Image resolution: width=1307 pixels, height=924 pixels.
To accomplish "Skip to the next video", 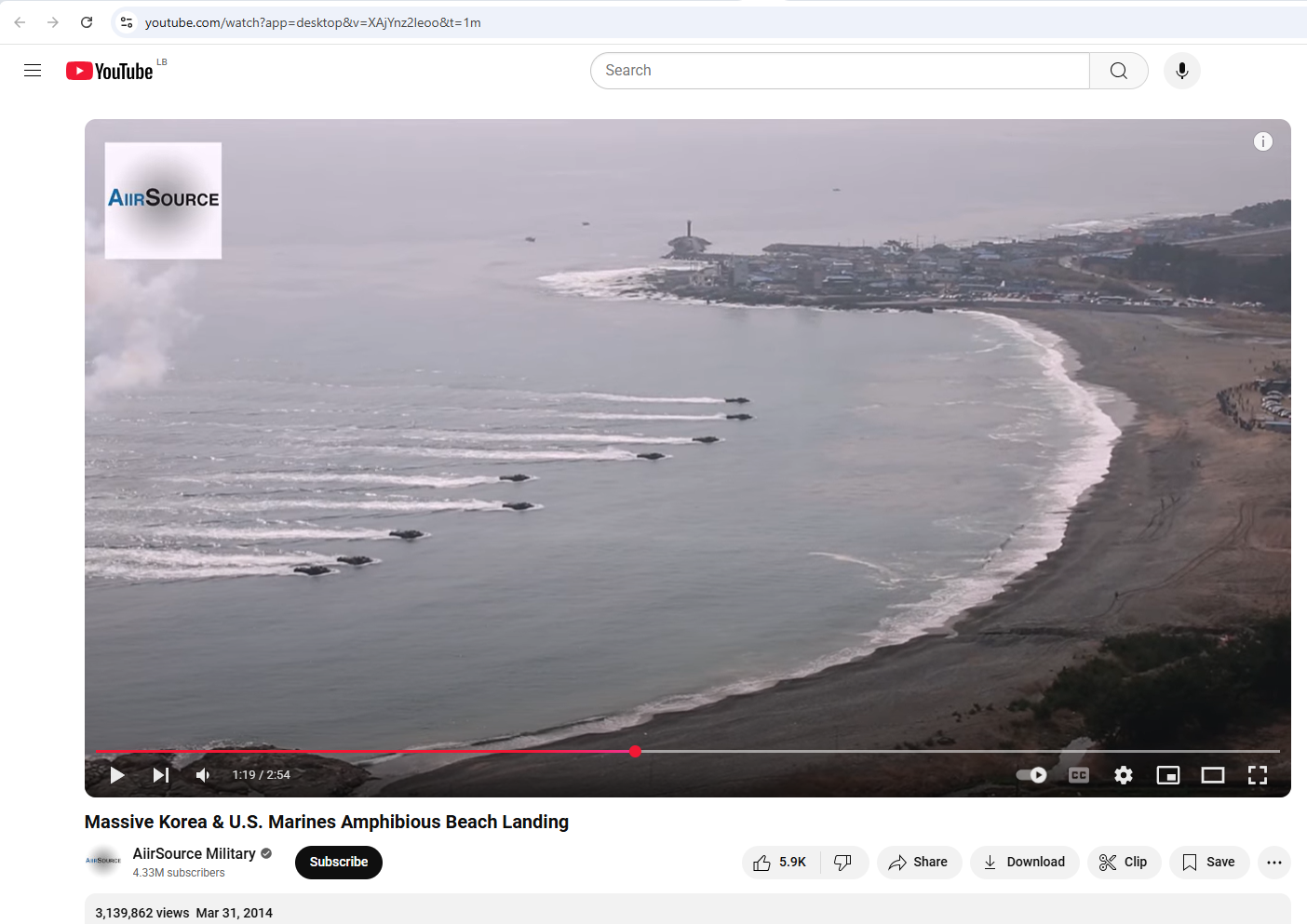I will (x=161, y=775).
